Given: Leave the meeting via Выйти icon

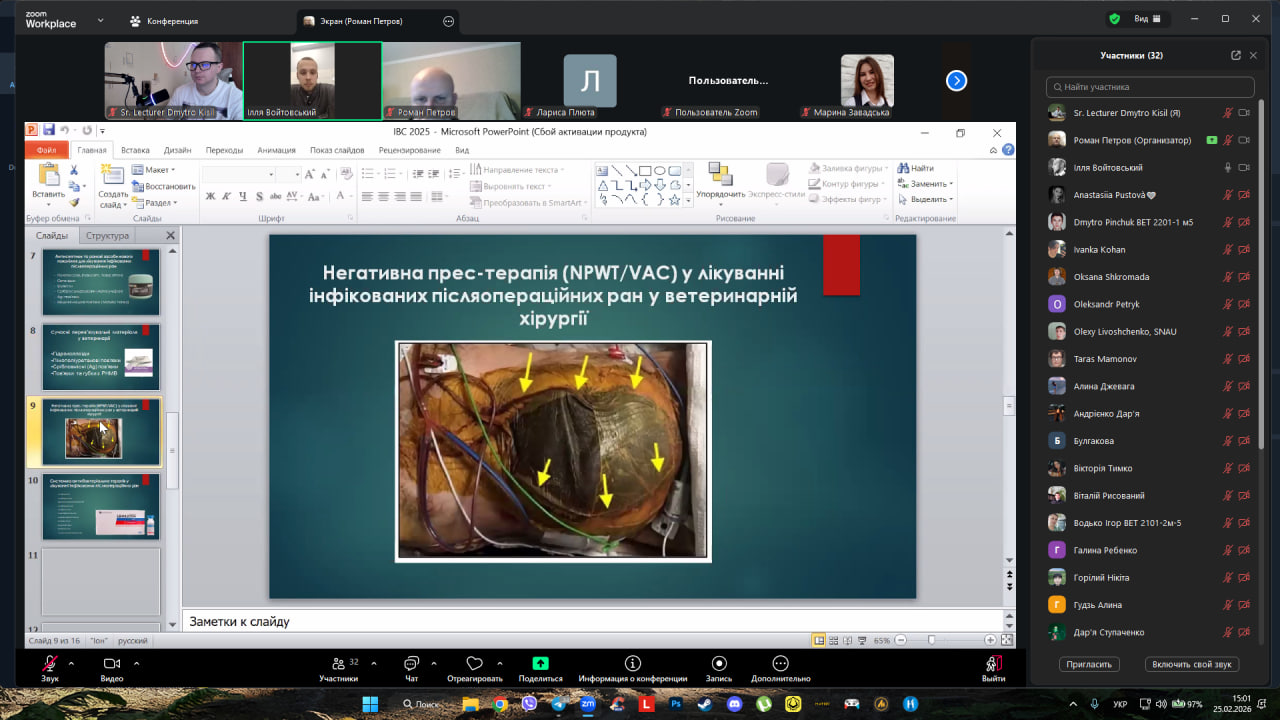Looking at the screenshot, I should coord(993,664).
